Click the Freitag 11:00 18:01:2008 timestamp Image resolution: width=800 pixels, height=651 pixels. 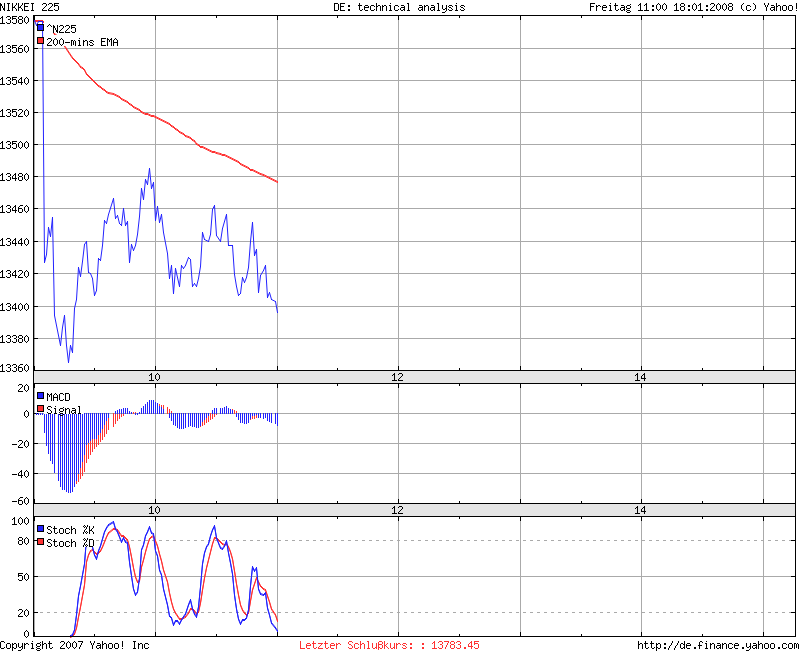pos(661,7)
